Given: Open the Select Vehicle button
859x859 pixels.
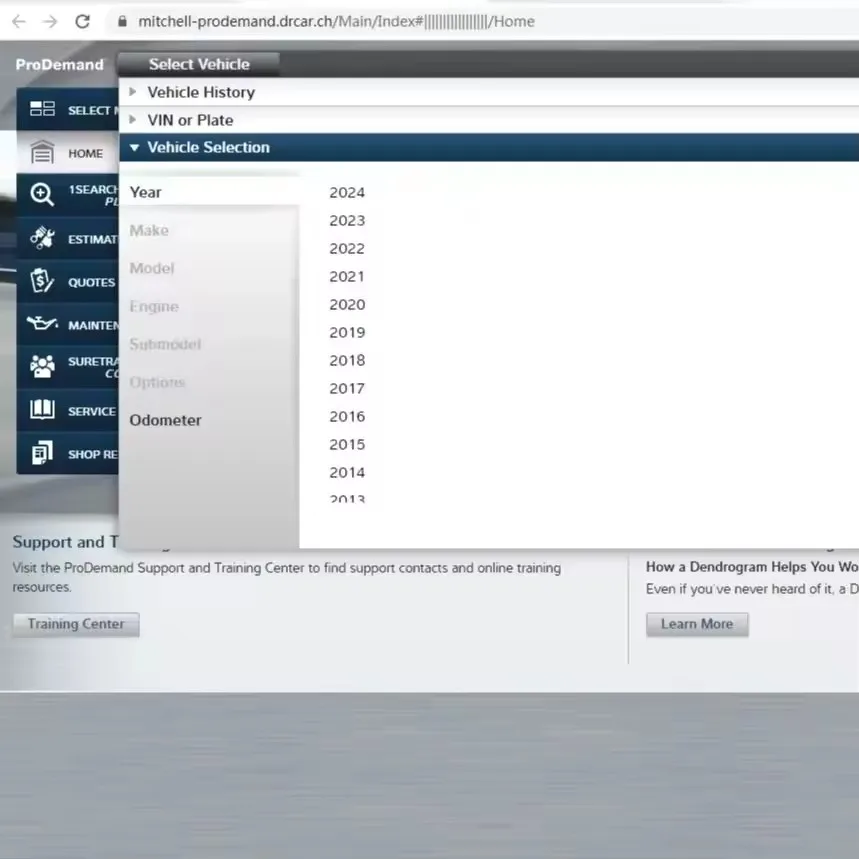Looking at the screenshot, I should pos(199,64).
